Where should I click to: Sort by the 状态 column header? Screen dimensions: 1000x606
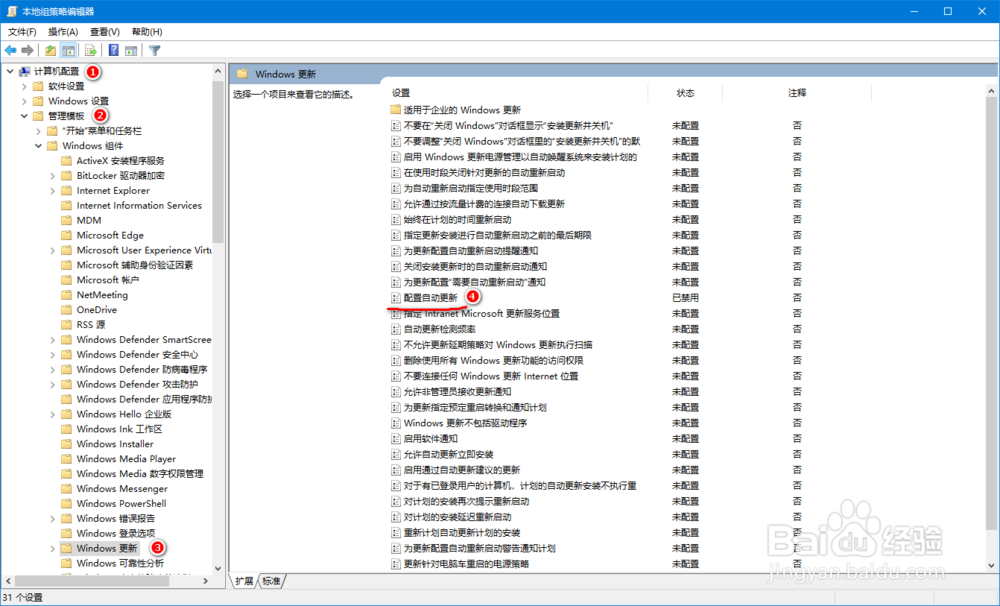tap(685, 93)
